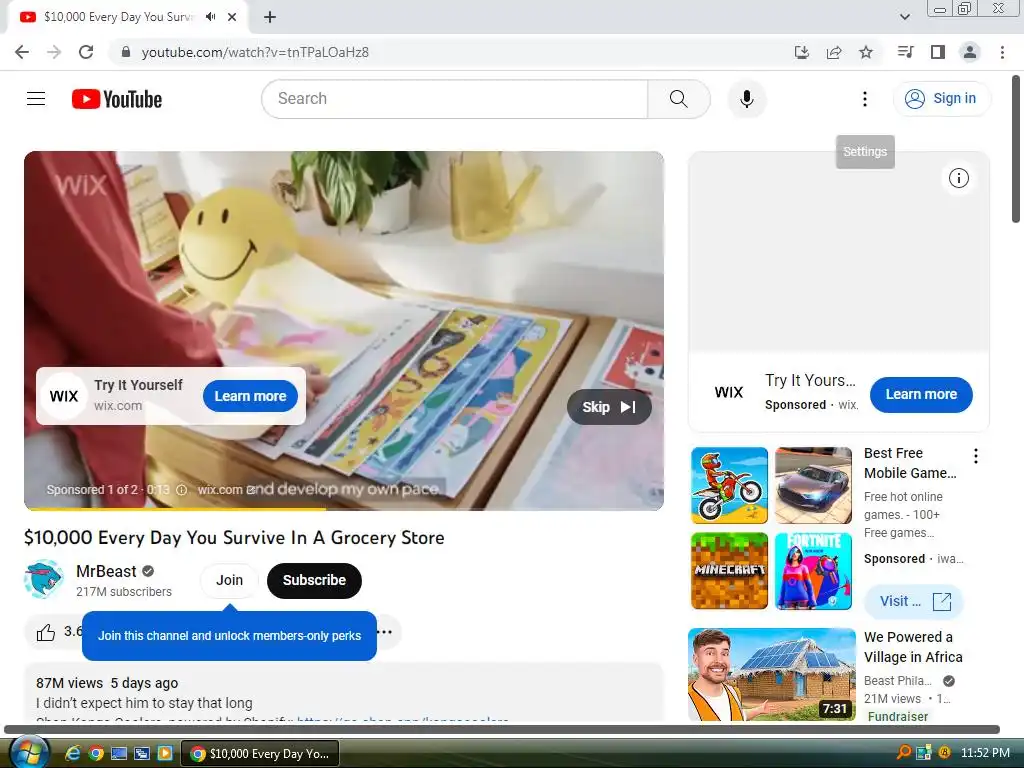This screenshot has width=1024, height=768.
Task: Click the padlock site info icon
Action: pos(126,52)
